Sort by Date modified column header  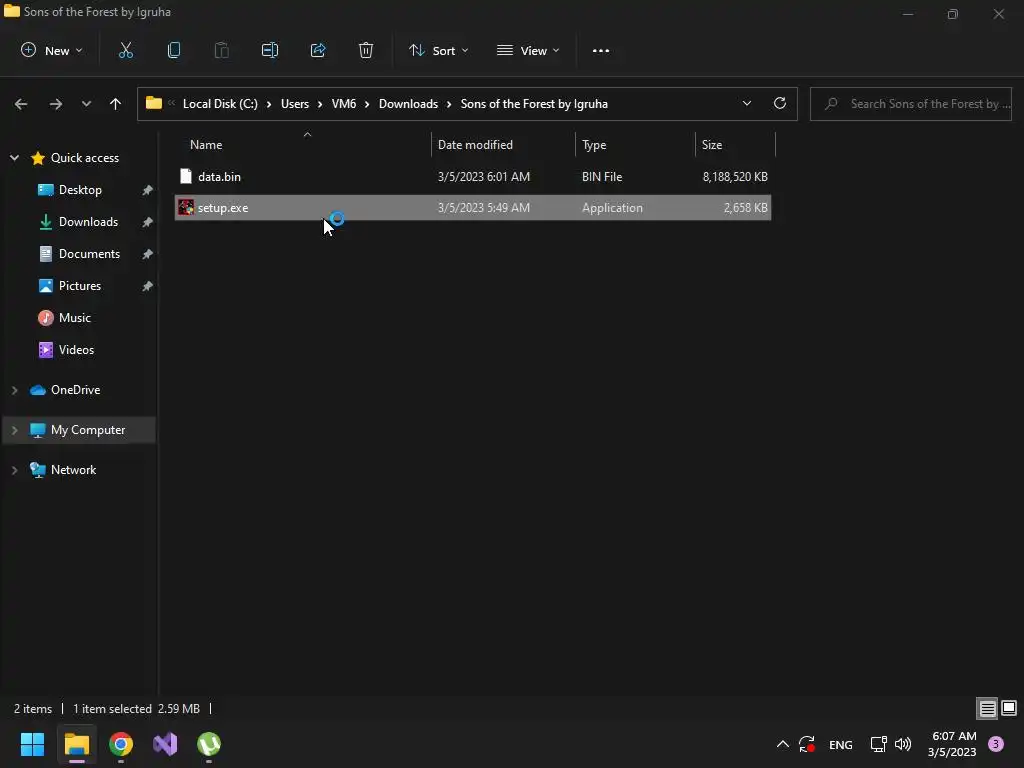475,144
